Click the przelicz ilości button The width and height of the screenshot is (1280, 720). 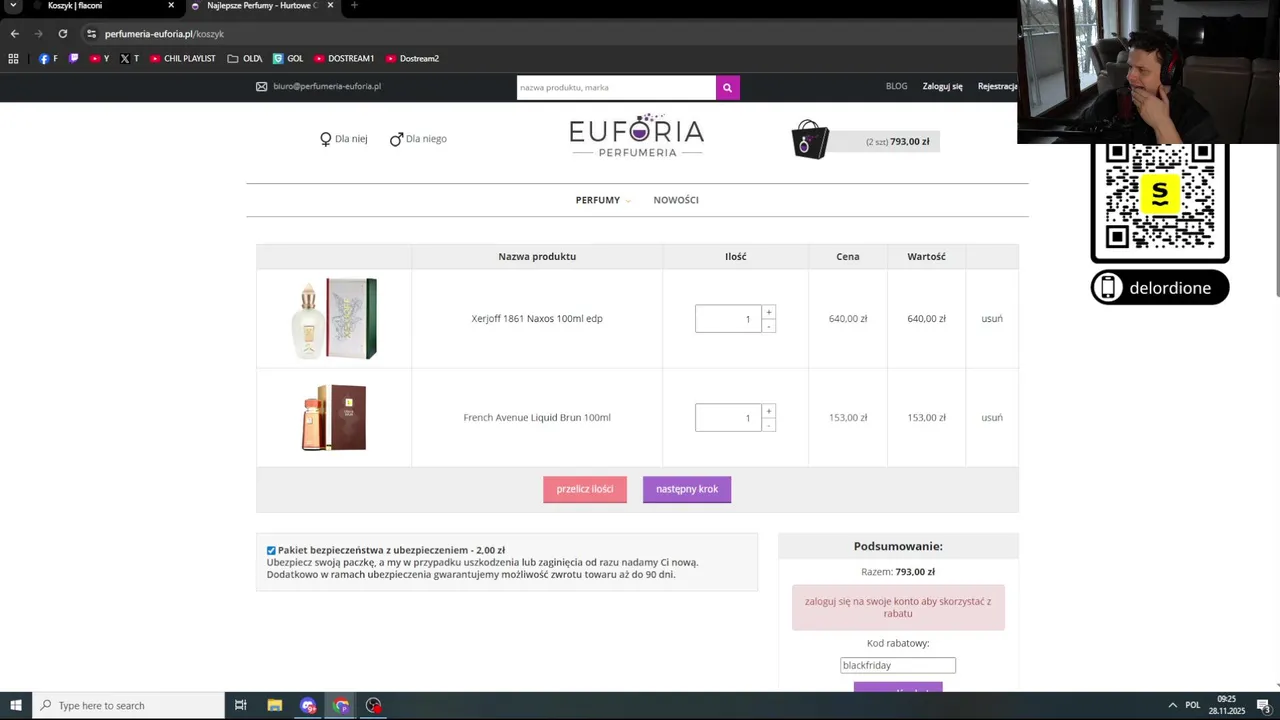585,489
